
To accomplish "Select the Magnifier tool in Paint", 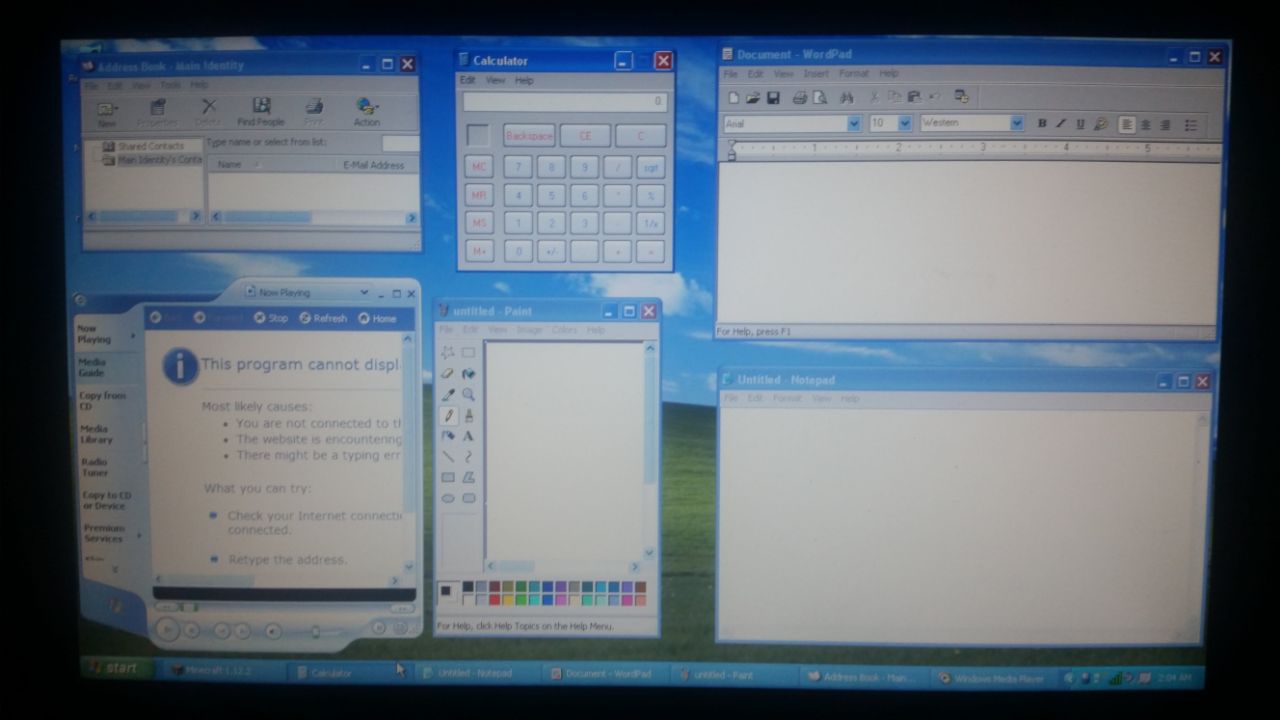I will [x=468, y=394].
